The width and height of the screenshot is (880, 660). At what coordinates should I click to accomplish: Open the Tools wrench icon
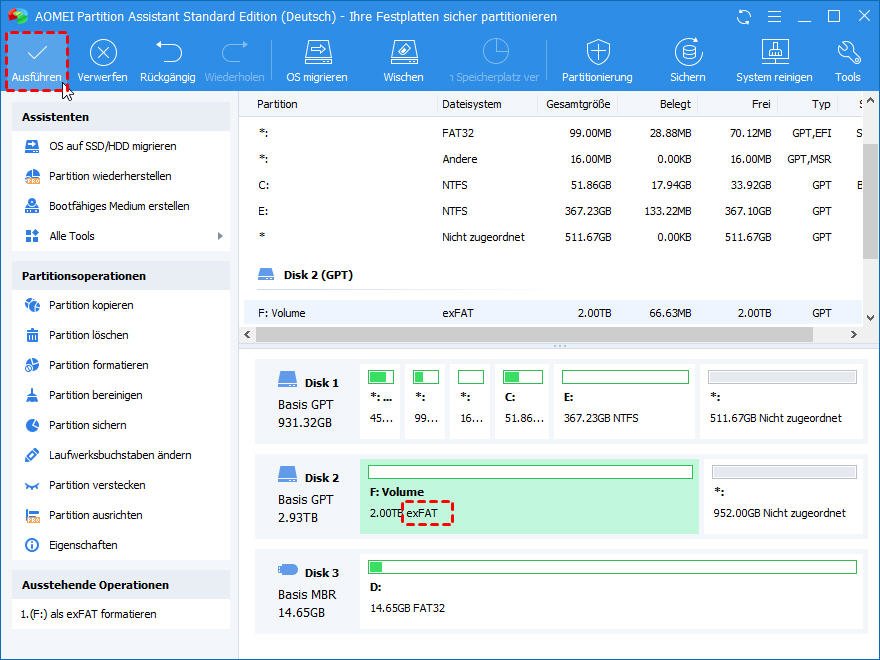click(847, 53)
